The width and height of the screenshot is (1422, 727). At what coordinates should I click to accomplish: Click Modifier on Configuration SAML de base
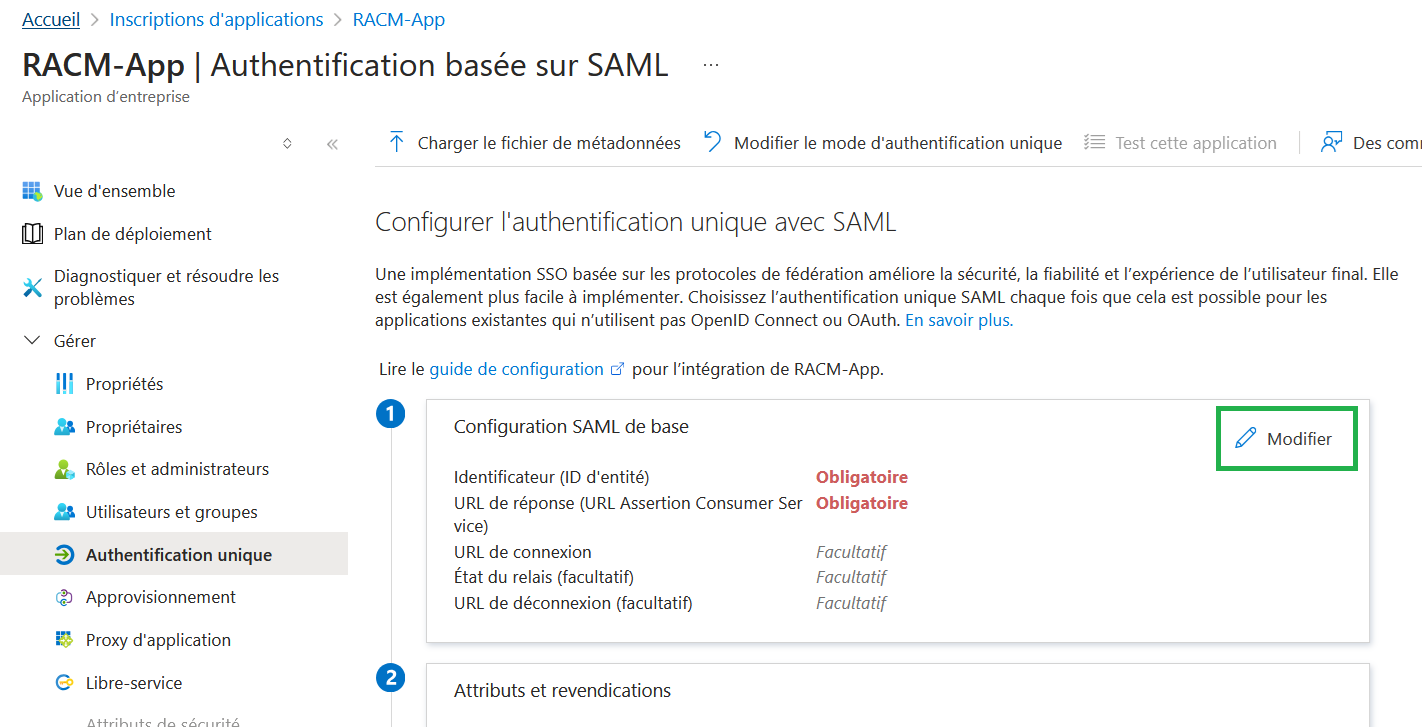tap(1284, 439)
